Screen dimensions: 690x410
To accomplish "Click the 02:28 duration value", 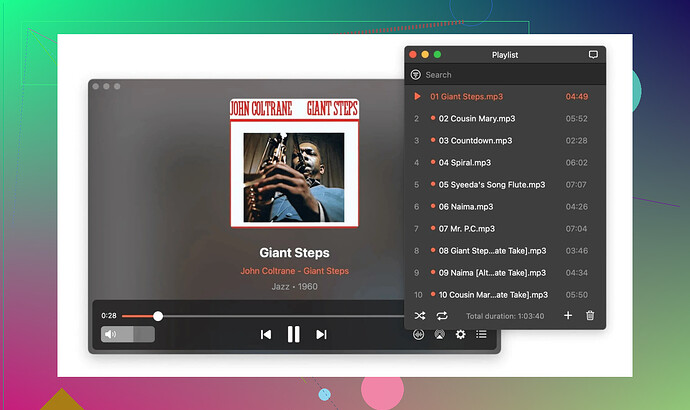I will [576, 140].
